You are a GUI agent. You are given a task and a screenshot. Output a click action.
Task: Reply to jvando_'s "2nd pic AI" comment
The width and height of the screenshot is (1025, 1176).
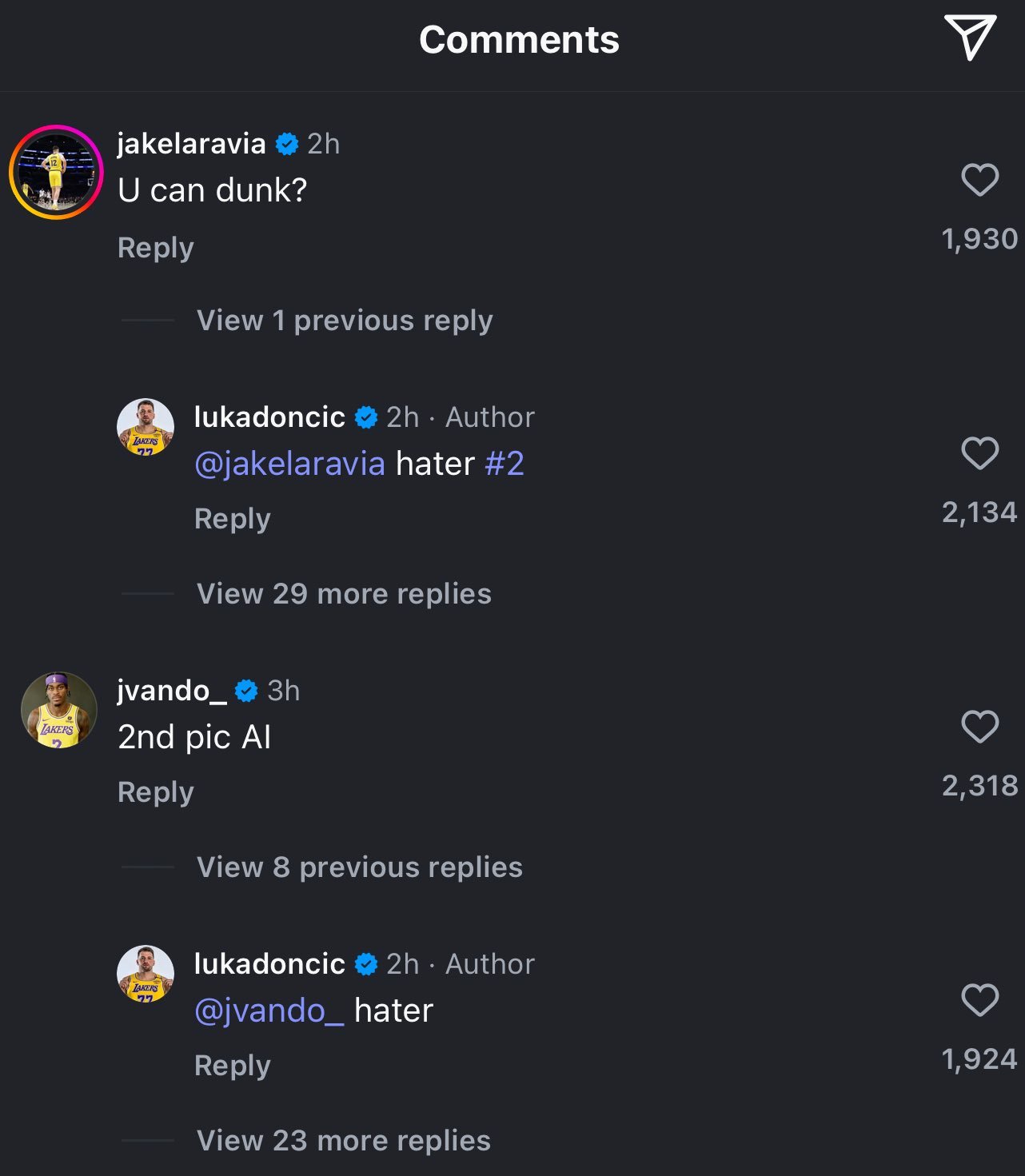[x=156, y=792]
